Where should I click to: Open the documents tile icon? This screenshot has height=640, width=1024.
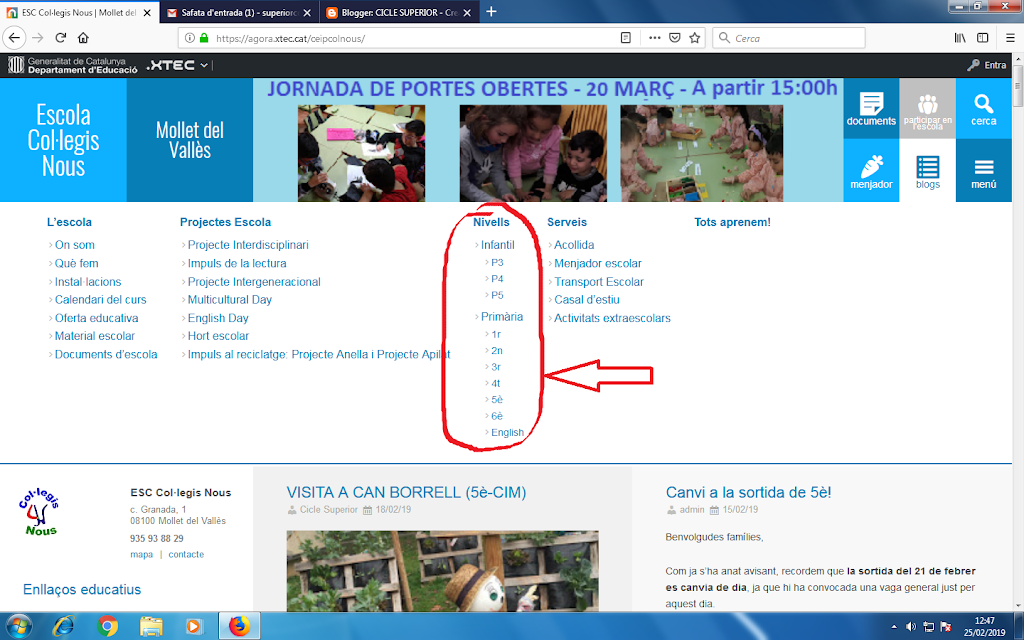[x=871, y=108]
